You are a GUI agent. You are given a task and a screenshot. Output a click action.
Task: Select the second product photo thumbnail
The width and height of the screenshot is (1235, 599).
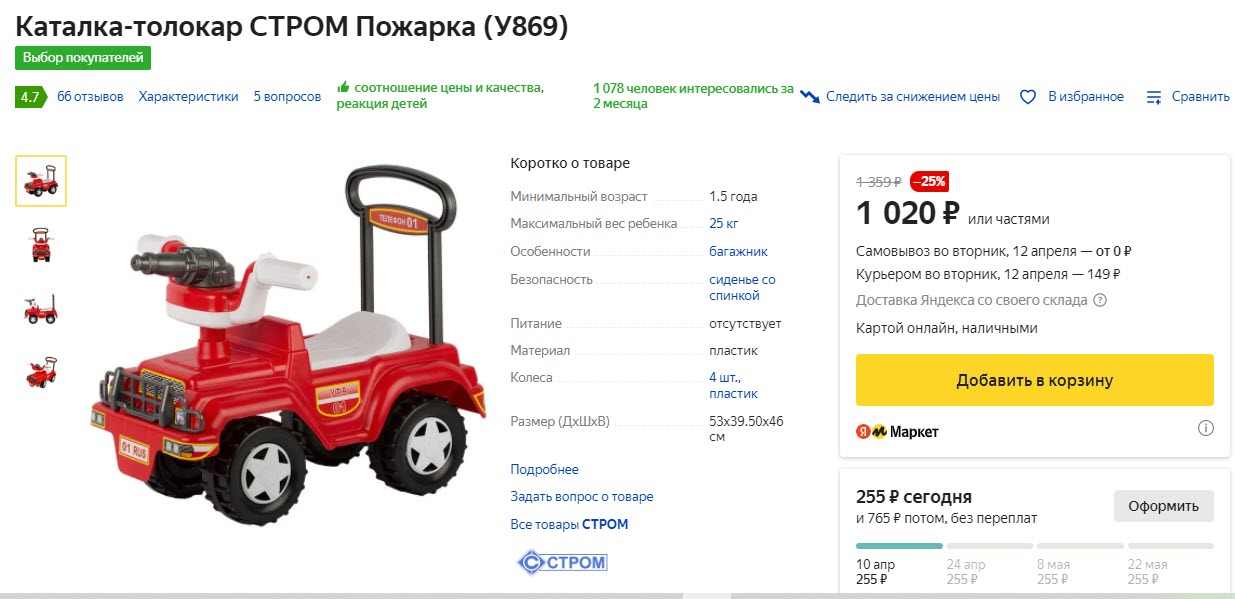[x=40, y=245]
